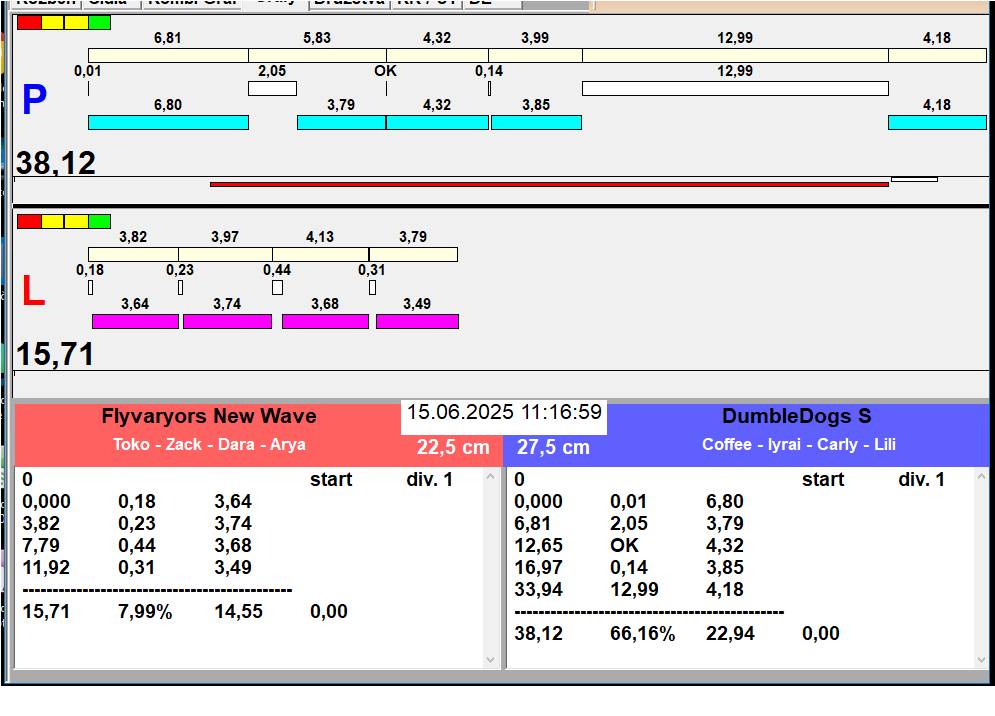Viewport: 995px width, 716px height.
Task: Select the red L lane letter
Action: click(x=33, y=292)
